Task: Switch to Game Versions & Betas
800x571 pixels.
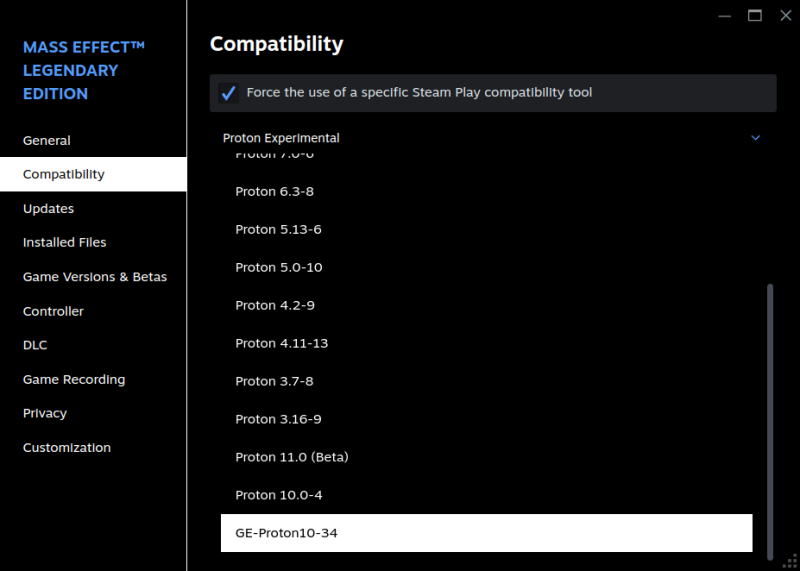Action: 93,277
